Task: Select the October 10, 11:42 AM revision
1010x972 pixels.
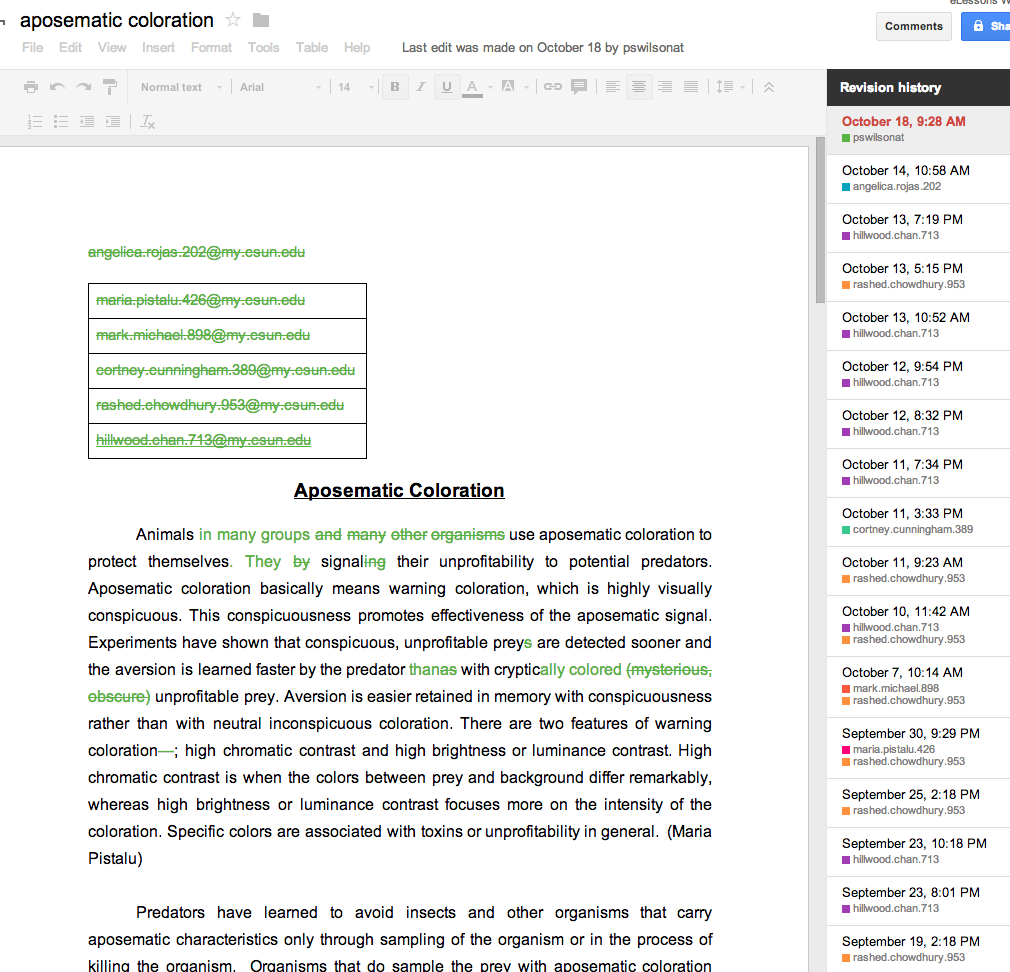Action: tap(919, 625)
